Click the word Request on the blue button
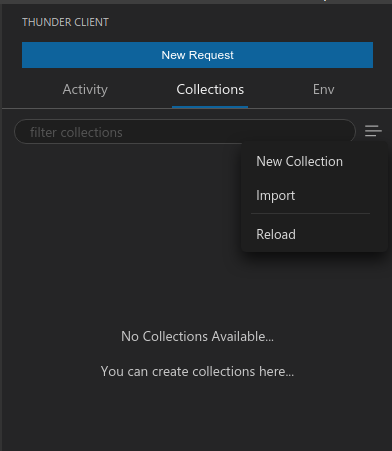 coord(211,55)
